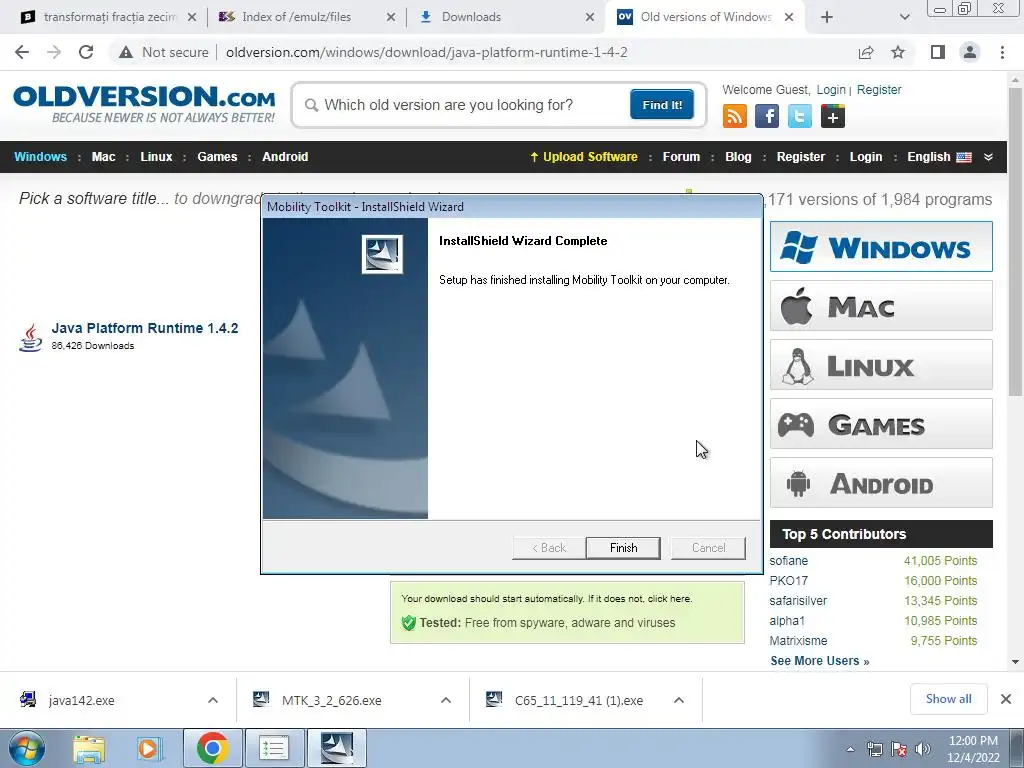The width and height of the screenshot is (1024, 768).
Task: Open the Games nav menu item
Action: [x=217, y=157]
